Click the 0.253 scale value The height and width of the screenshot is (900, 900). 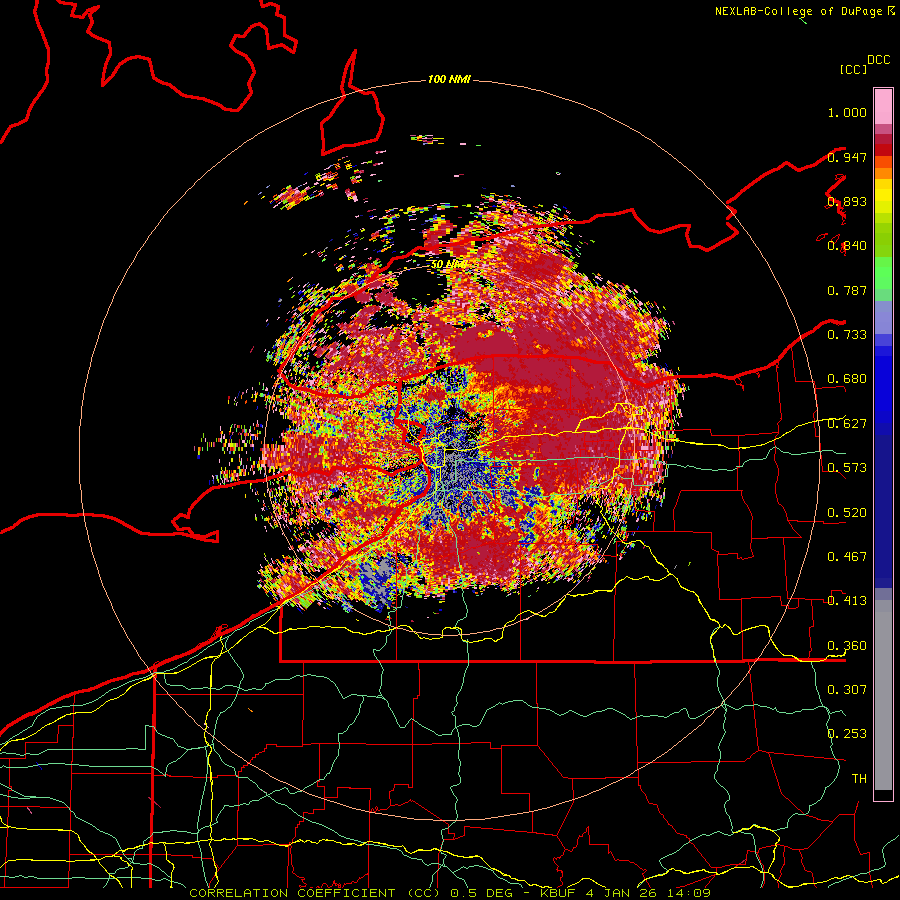point(847,734)
